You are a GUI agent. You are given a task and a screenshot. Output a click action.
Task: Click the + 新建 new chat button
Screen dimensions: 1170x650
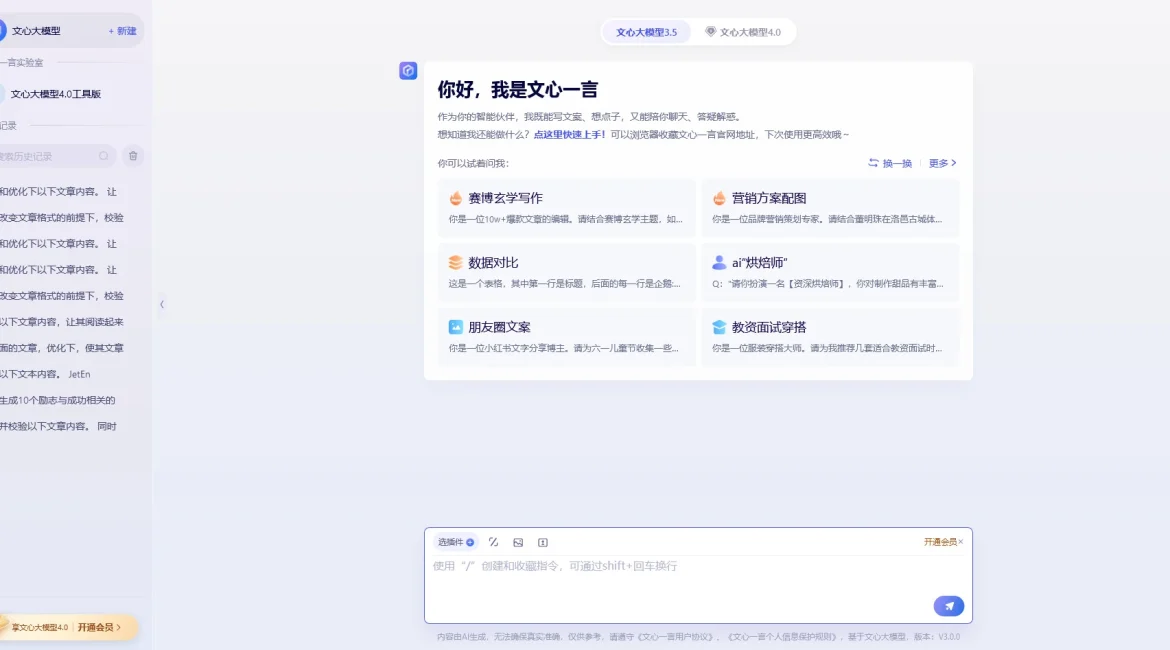[122, 31]
